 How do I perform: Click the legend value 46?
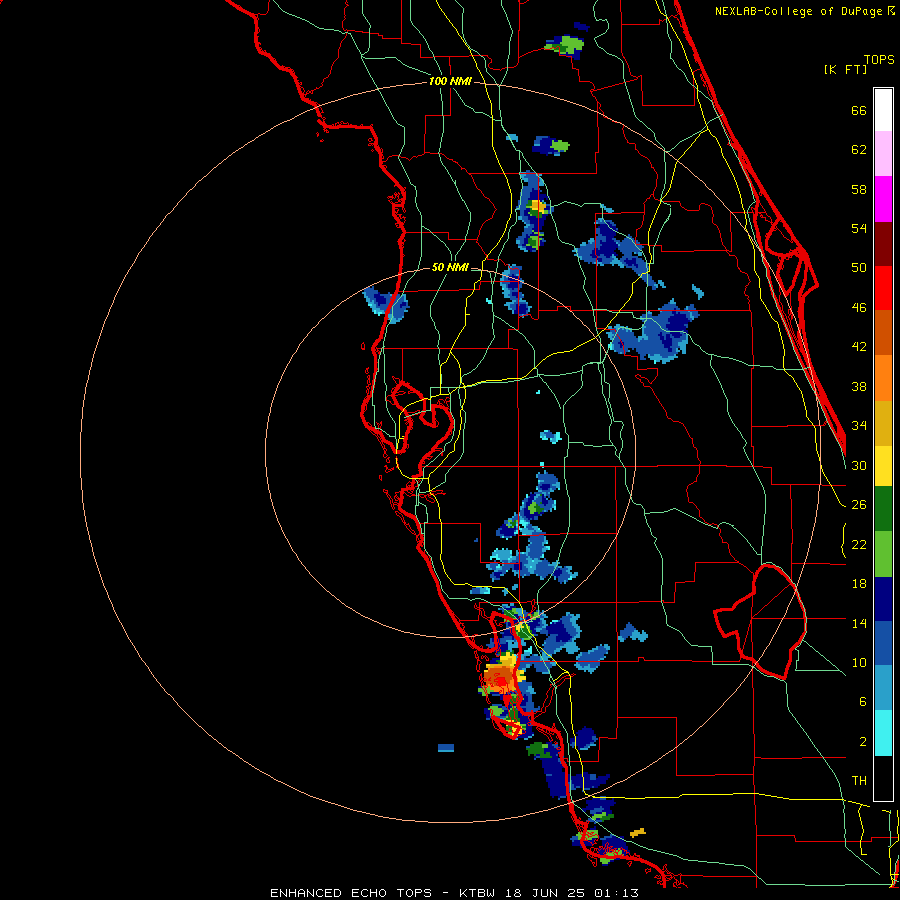859,308
